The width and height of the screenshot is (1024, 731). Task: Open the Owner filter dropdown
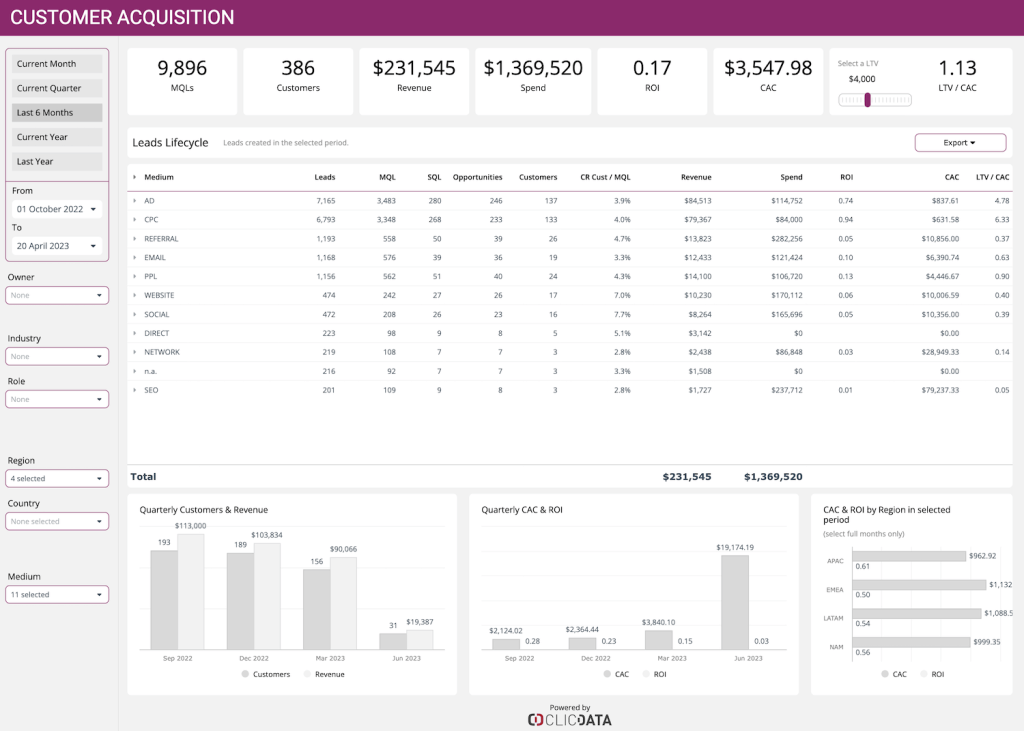point(57,295)
